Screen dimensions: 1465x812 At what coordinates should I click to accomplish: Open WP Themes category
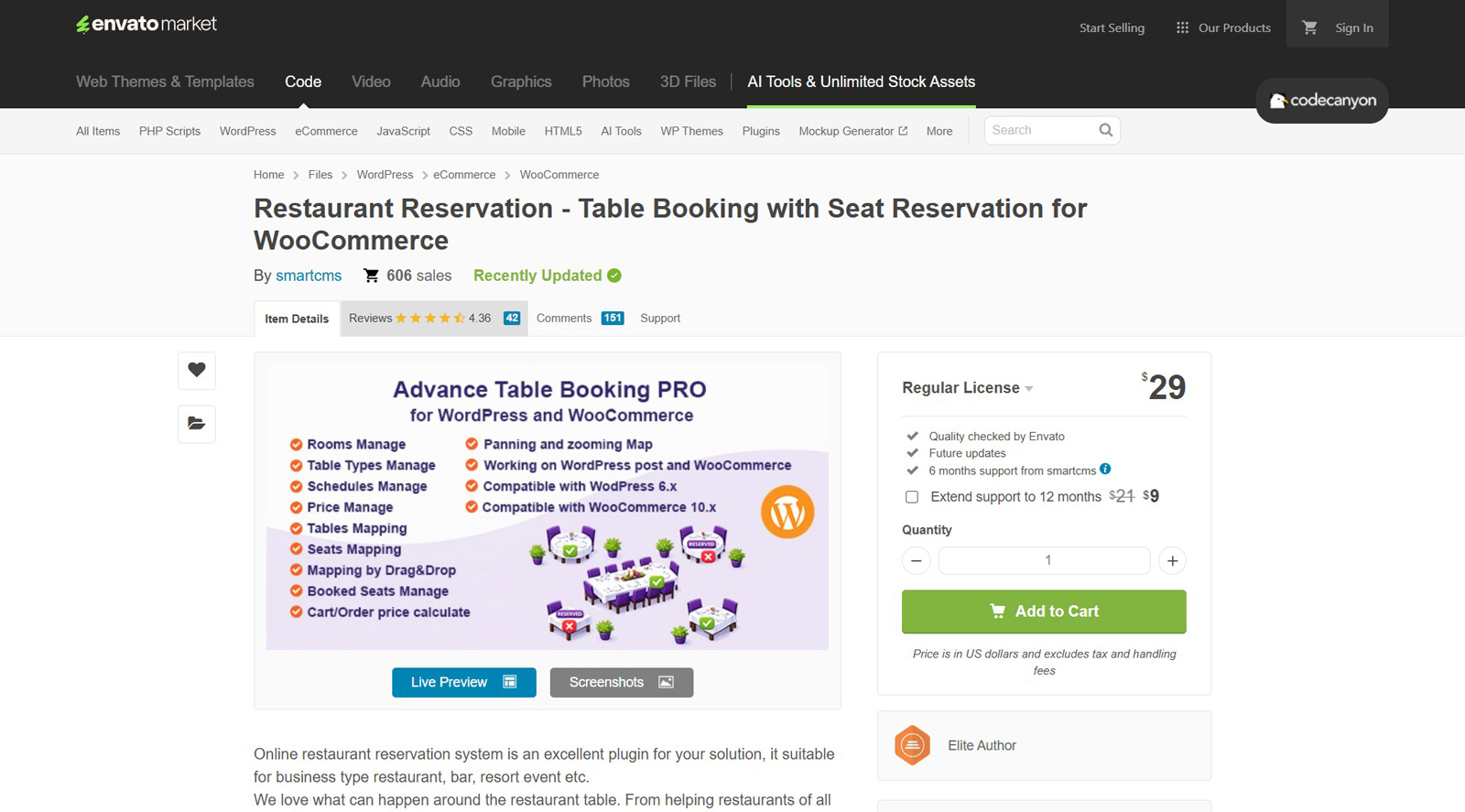tap(691, 131)
